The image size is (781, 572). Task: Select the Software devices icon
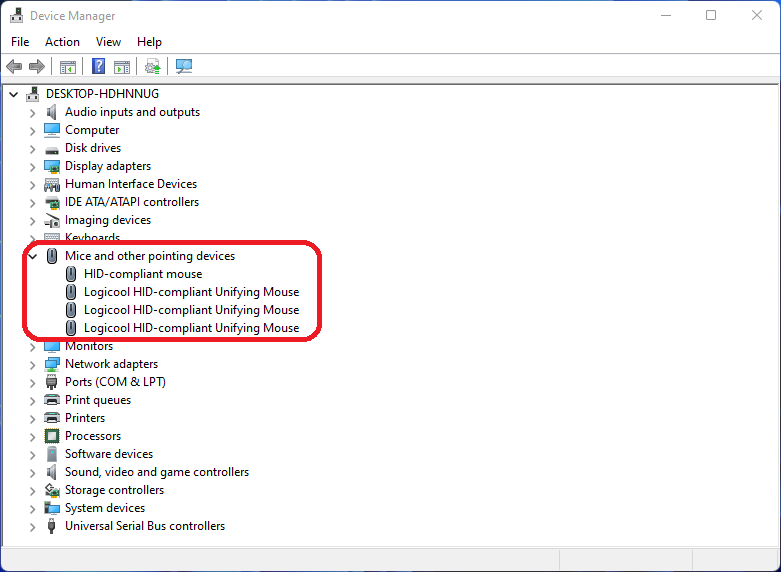click(52, 454)
